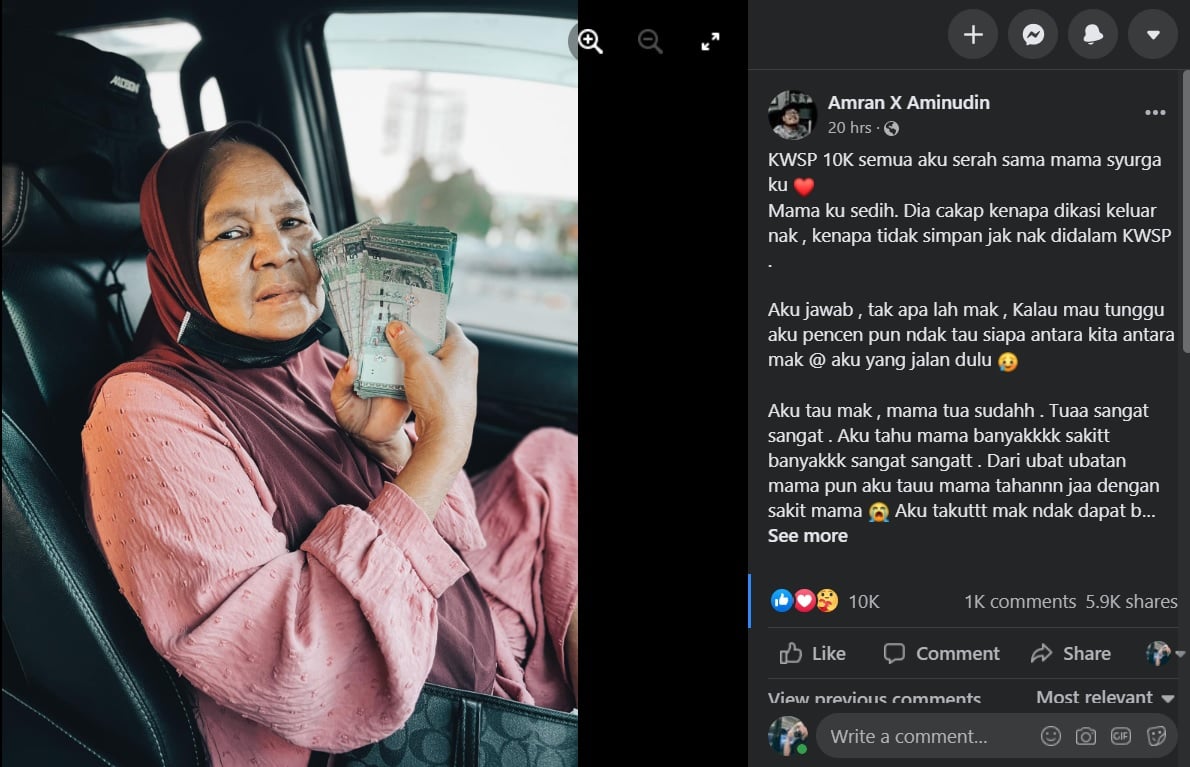Expand the account dropdown arrow

click(x=1153, y=34)
